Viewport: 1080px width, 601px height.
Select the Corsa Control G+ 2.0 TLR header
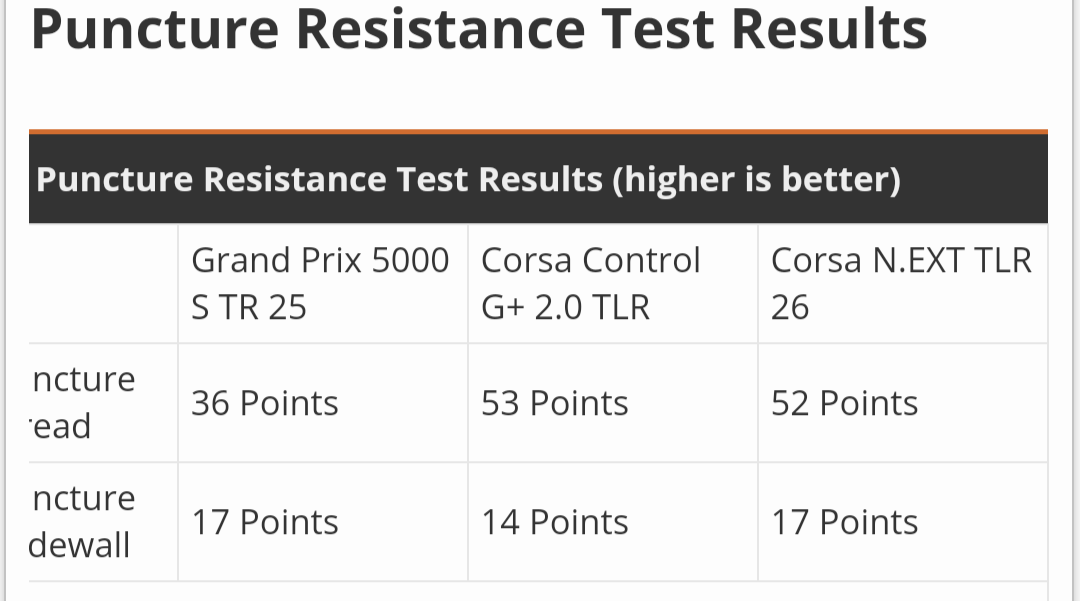[590, 283]
